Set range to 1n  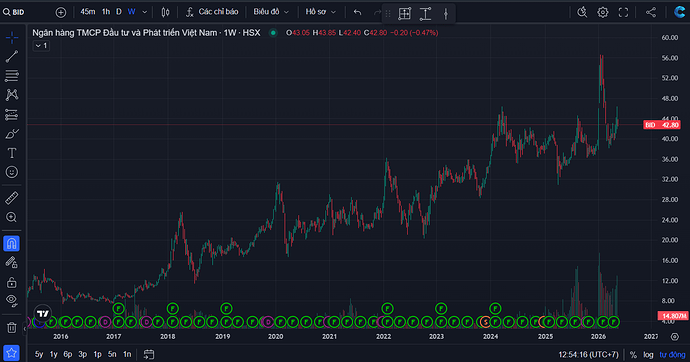tap(127, 354)
